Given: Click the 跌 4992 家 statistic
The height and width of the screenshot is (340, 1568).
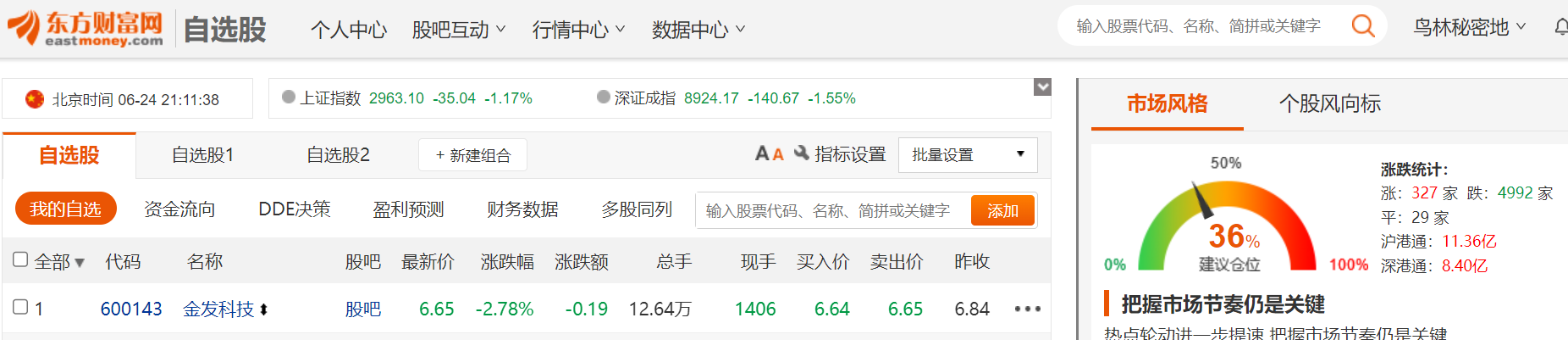Looking at the screenshot, I should click(x=1510, y=193).
